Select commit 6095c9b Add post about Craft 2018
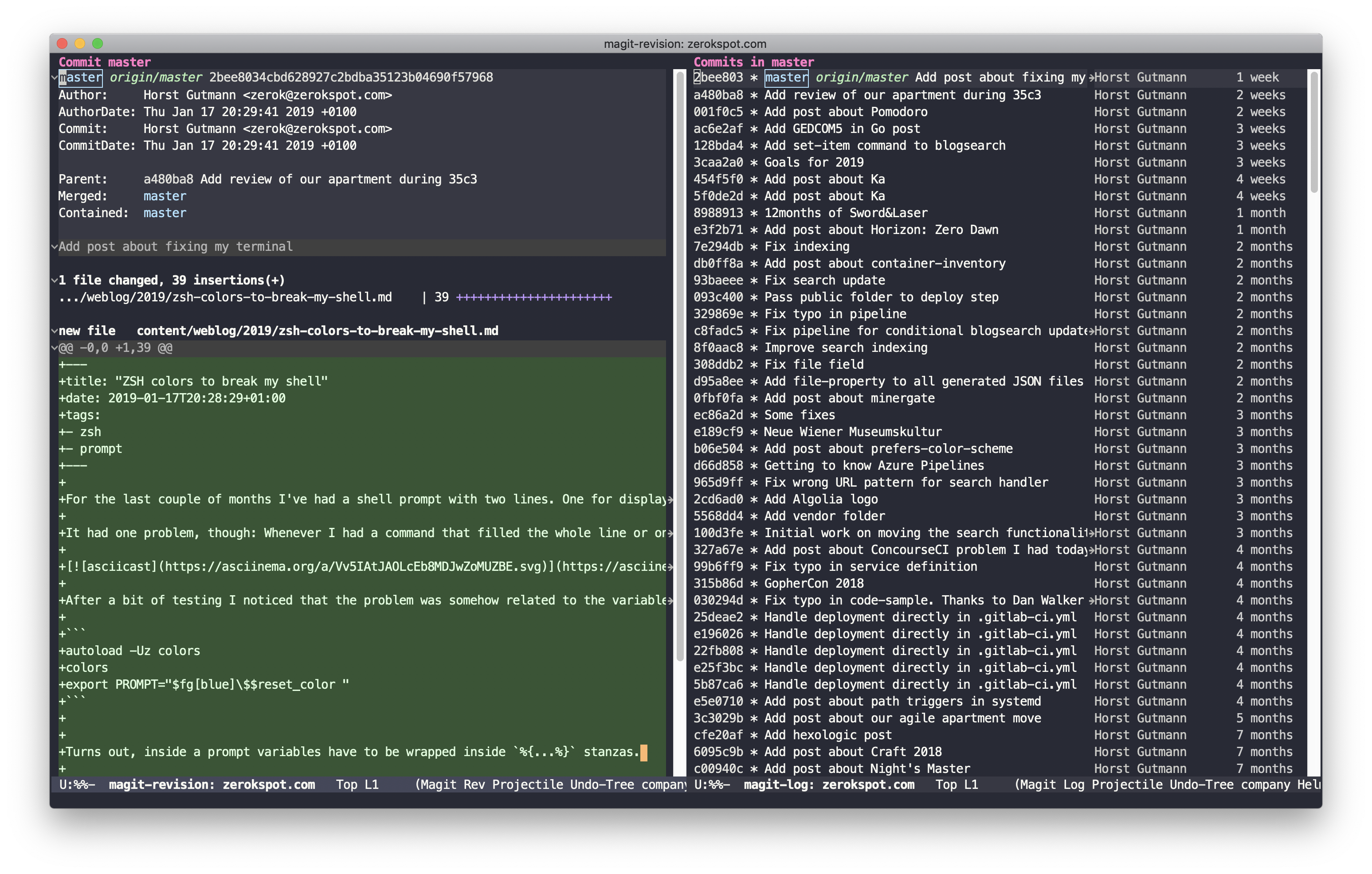Image resolution: width=1372 pixels, height=874 pixels. [x=1000, y=752]
